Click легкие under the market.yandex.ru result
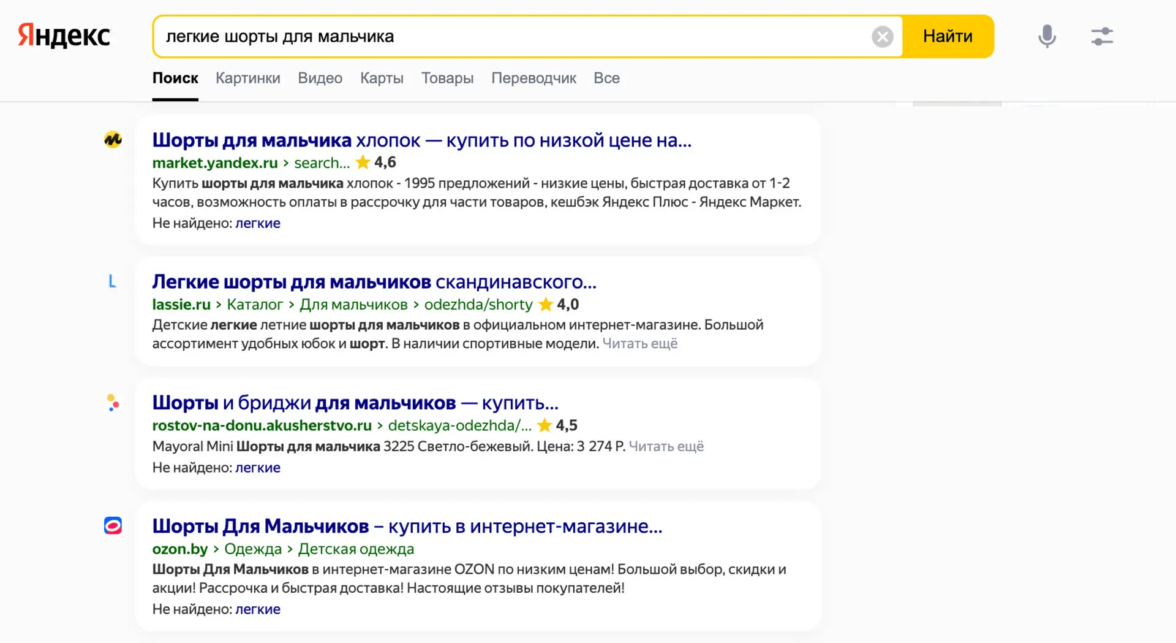This screenshot has width=1176, height=643. pyautogui.click(x=258, y=223)
